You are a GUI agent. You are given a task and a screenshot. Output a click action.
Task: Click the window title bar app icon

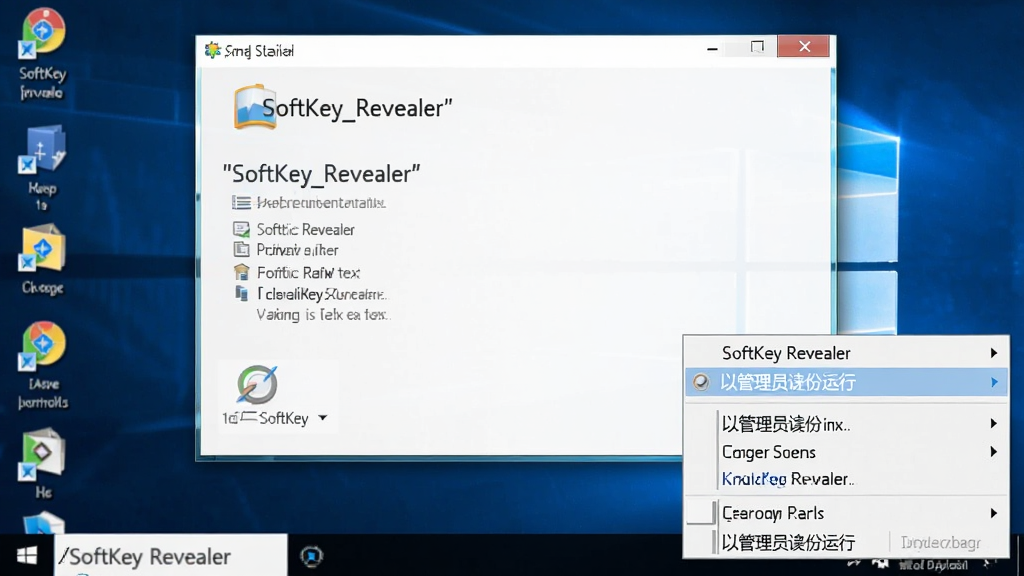(x=212, y=50)
